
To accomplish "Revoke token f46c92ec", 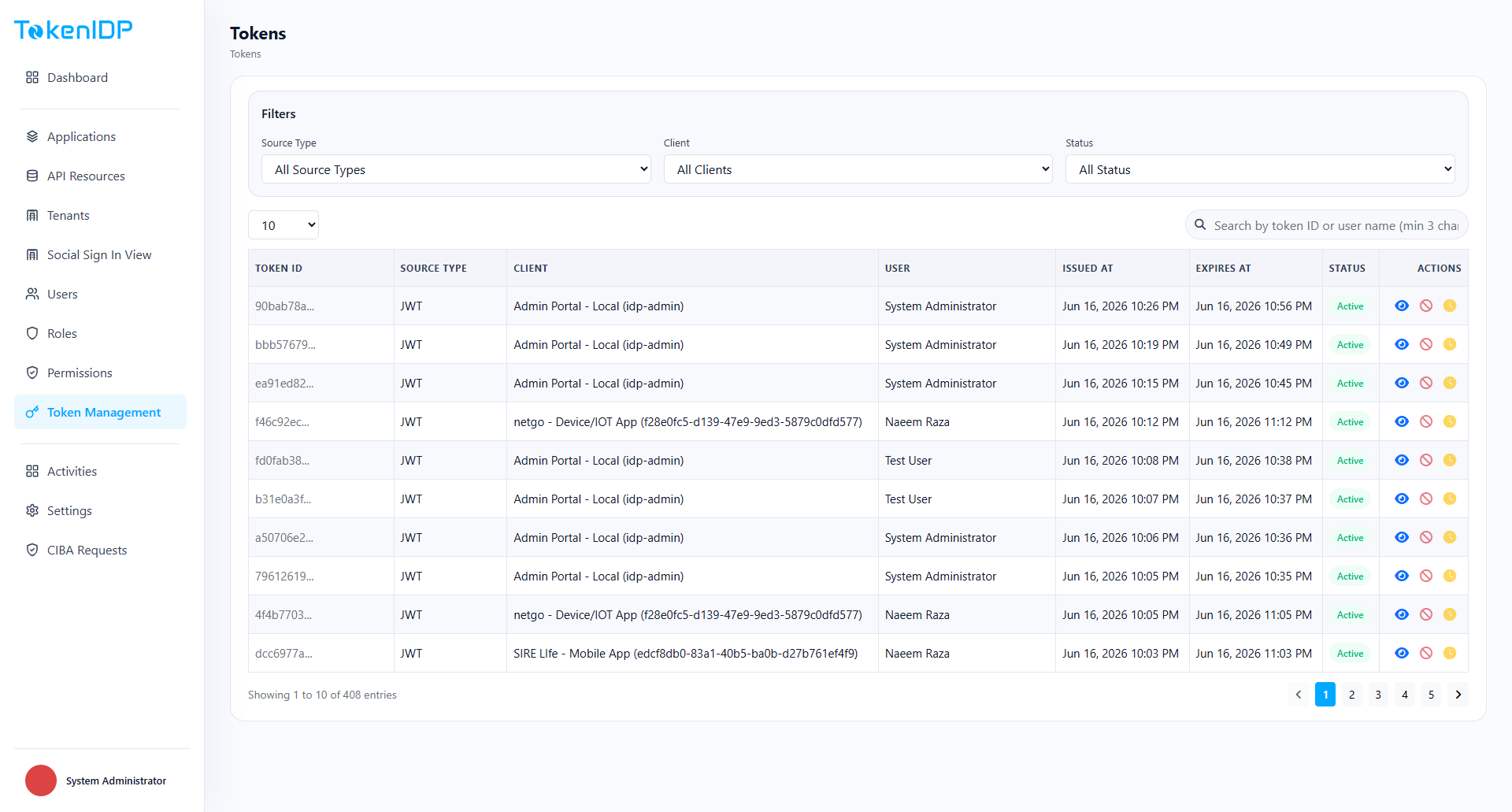I will tap(1426, 421).
